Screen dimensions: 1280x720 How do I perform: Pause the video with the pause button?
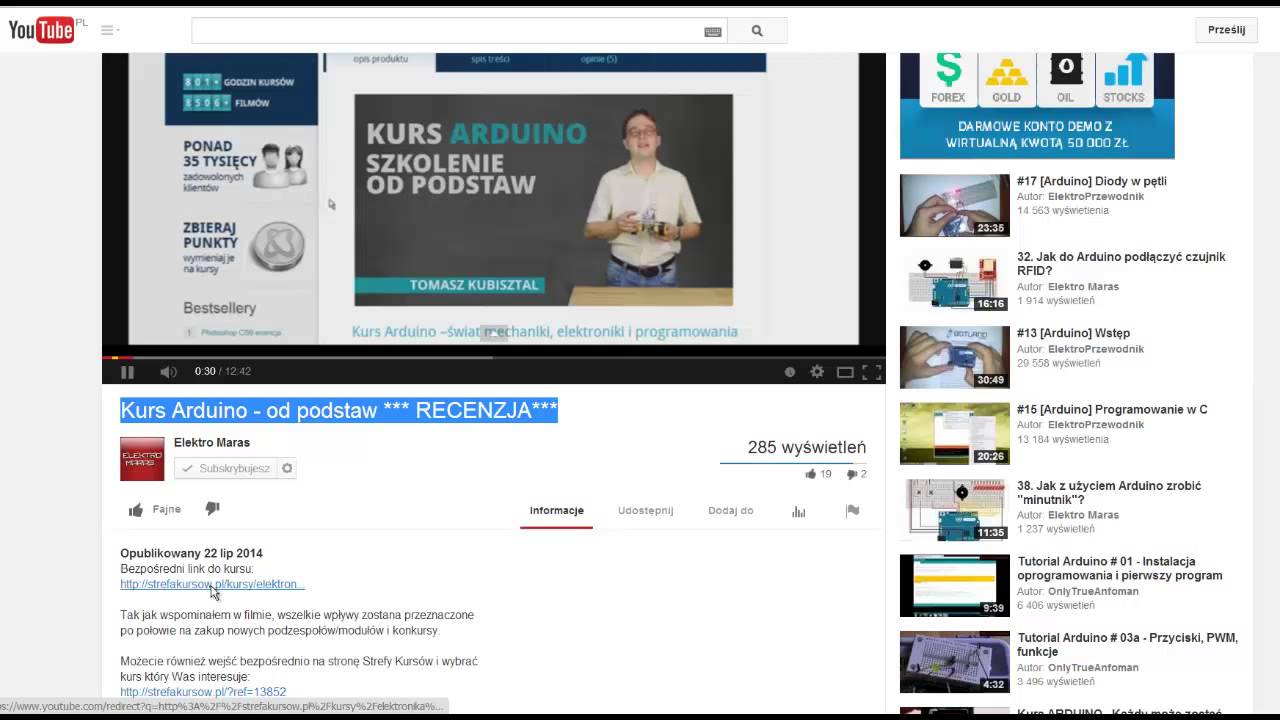click(x=127, y=372)
